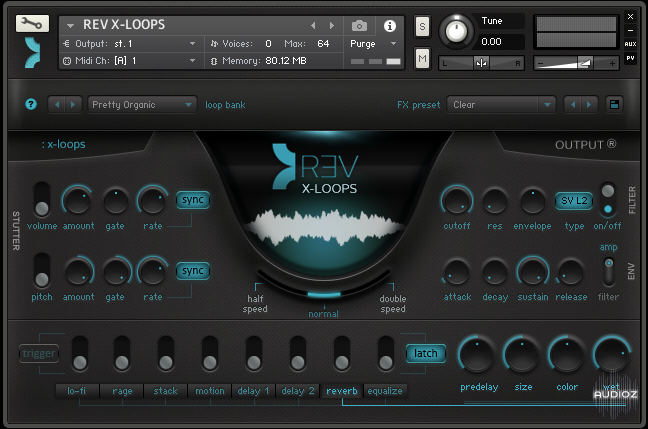Image resolution: width=648 pixels, height=429 pixels.
Task: Select the lo-fi effect tab
Action: (77, 391)
